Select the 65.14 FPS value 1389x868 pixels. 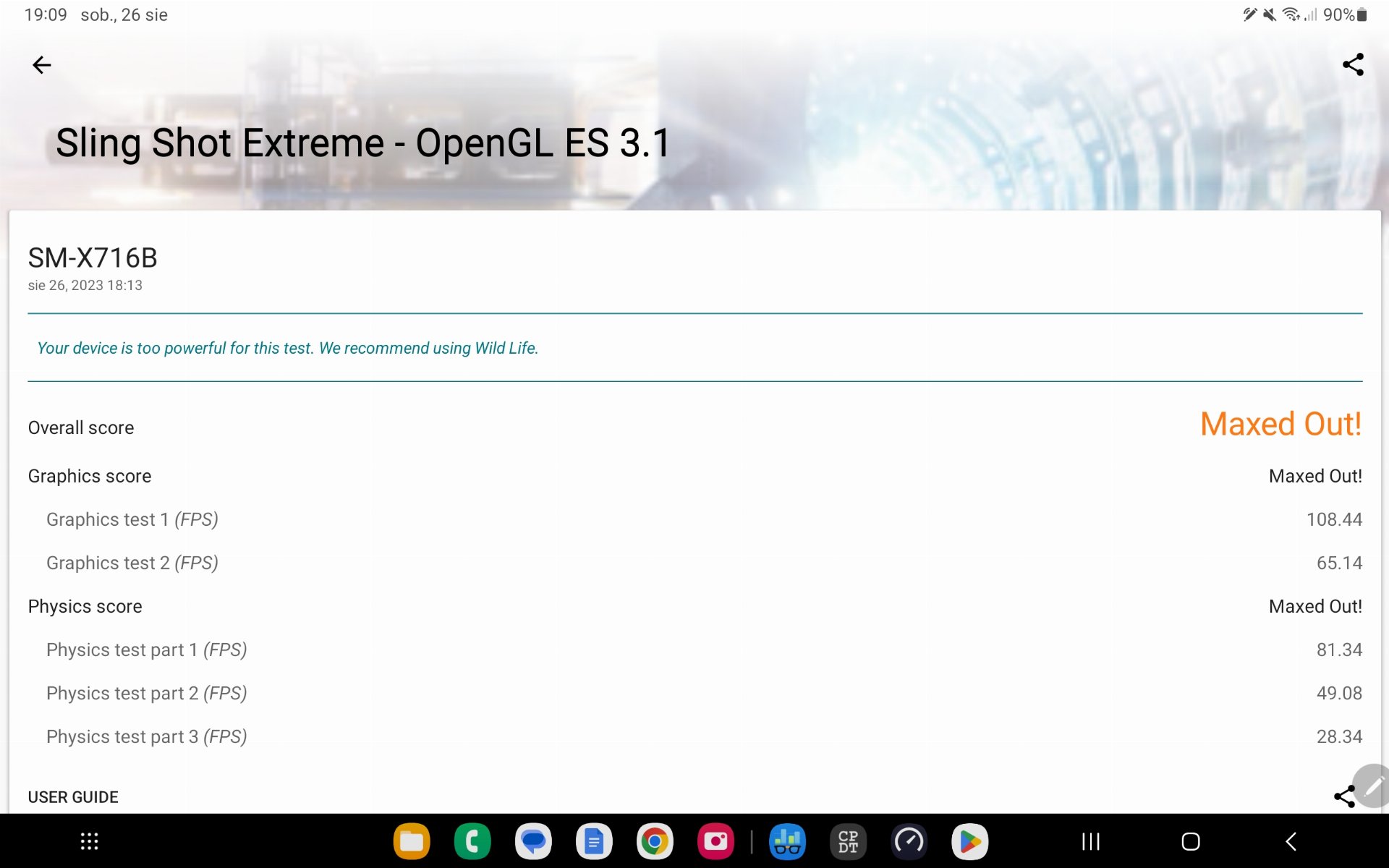(1339, 563)
